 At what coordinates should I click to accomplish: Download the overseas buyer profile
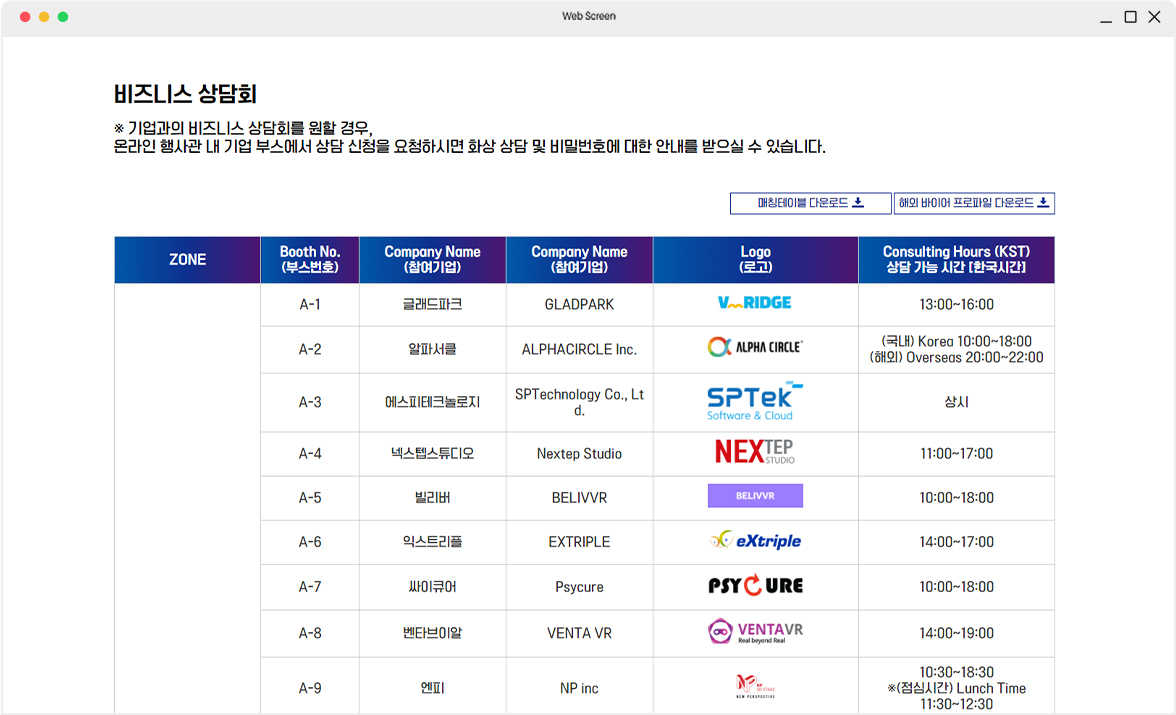[973, 203]
